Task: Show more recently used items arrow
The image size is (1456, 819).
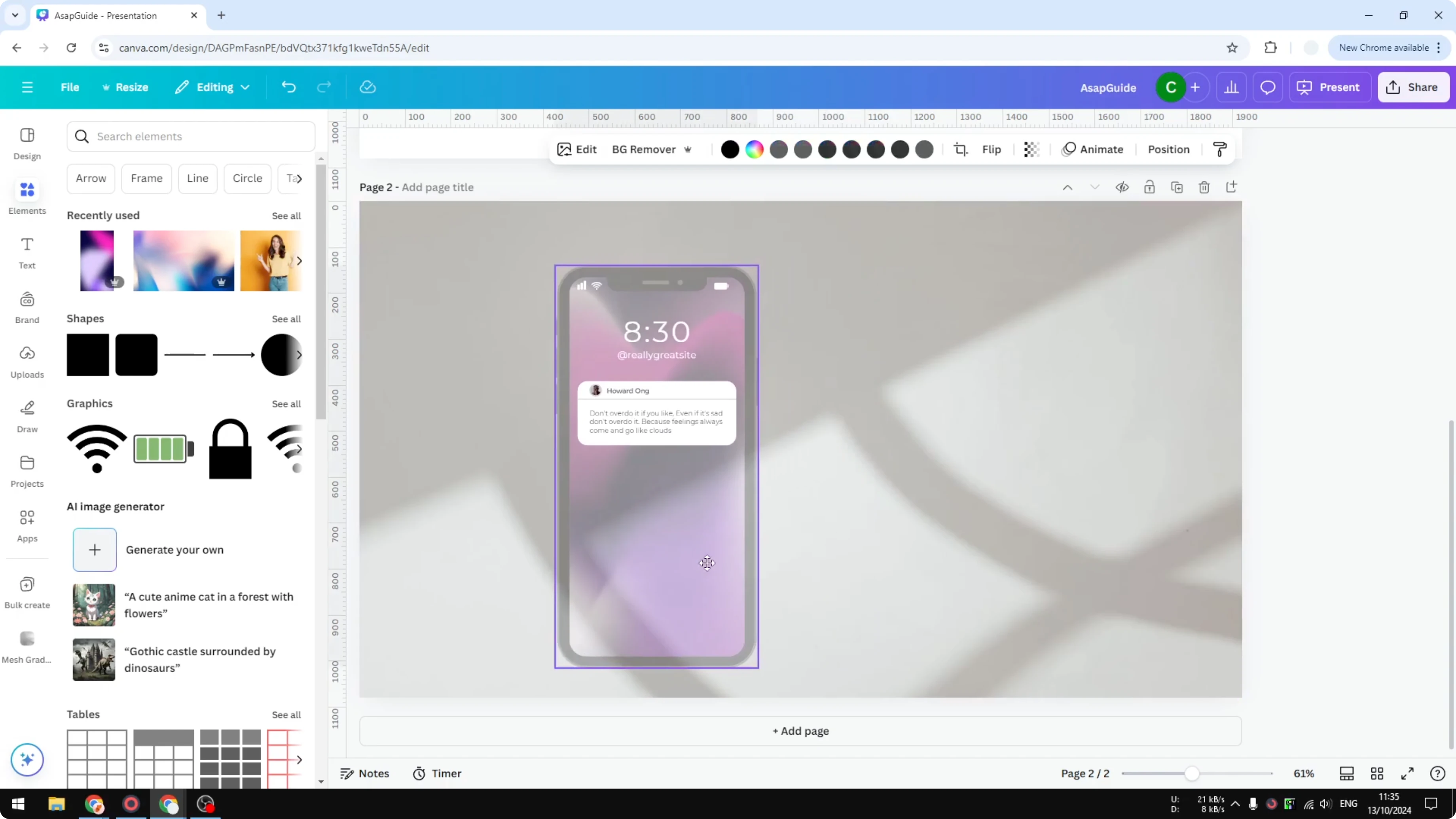Action: tap(299, 261)
